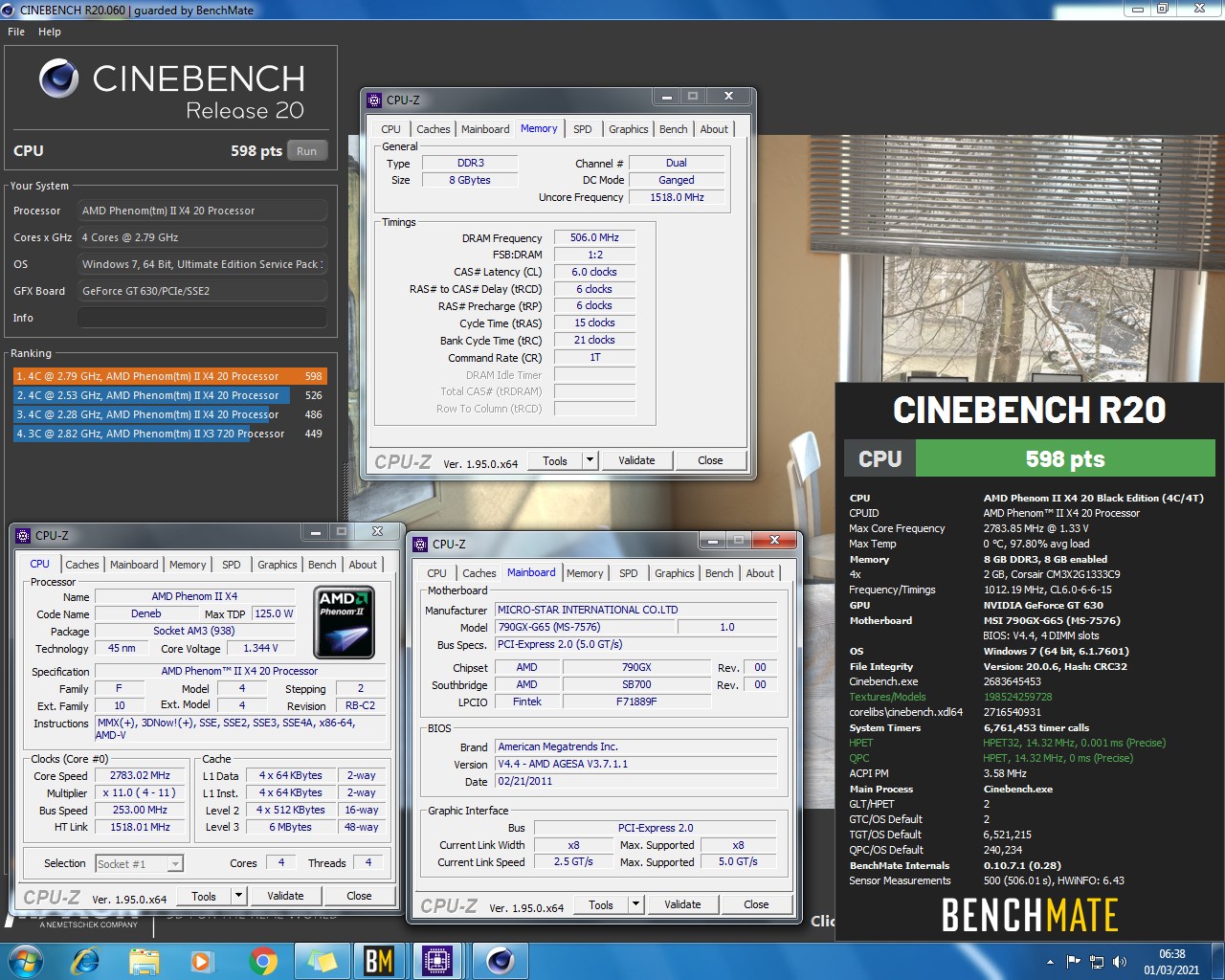Switch to SPD tab in Memory CPU-Z window
This screenshot has height=980, width=1225.
pos(583,129)
